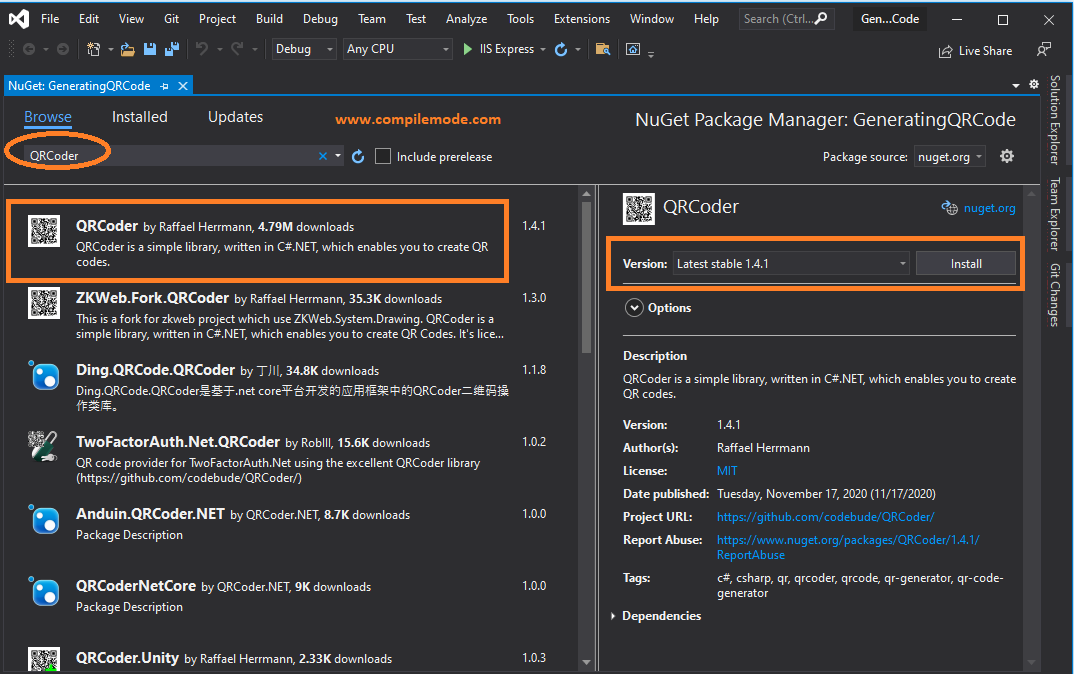The width and height of the screenshot is (1074, 674).
Task: Open package source settings gear icon
Action: tap(1006, 156)
